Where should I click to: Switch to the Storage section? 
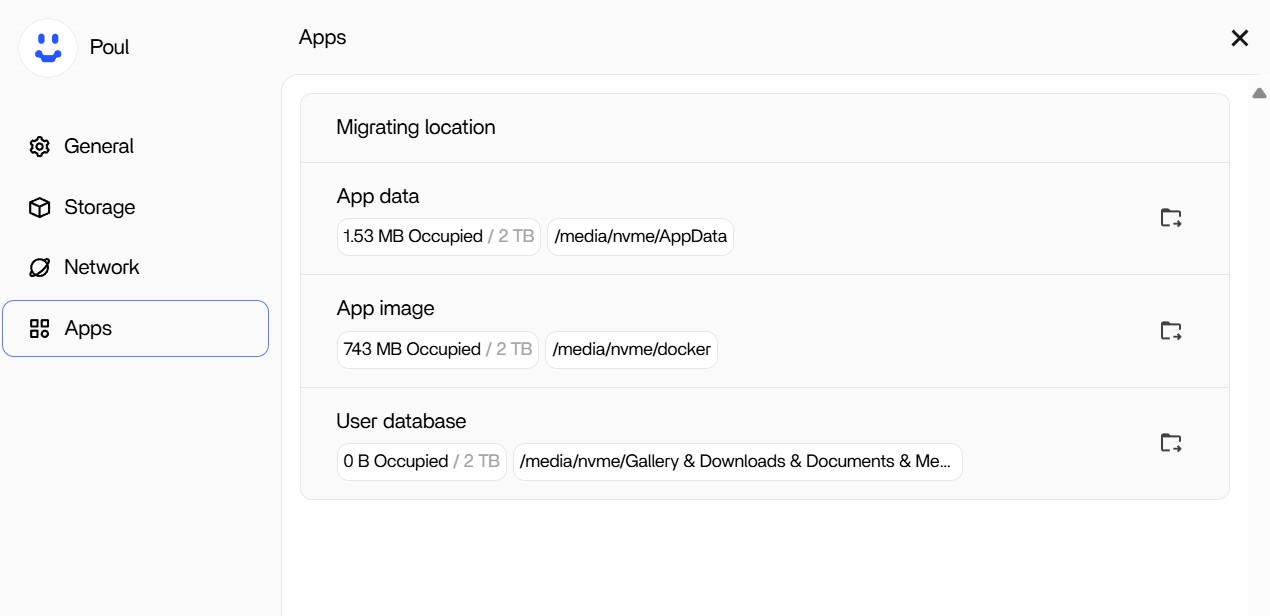tap(99, 207)
